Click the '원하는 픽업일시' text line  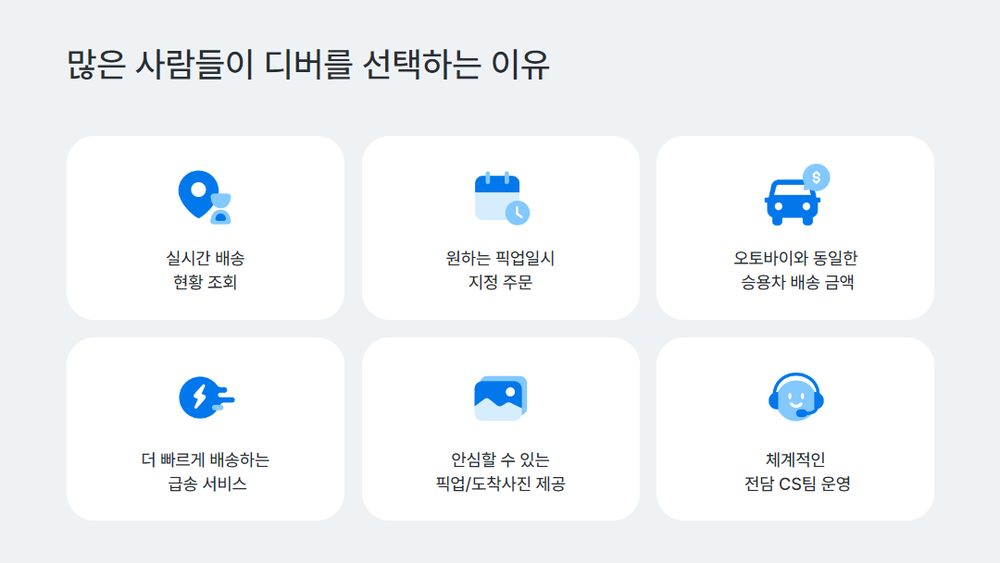pos(500,258)
